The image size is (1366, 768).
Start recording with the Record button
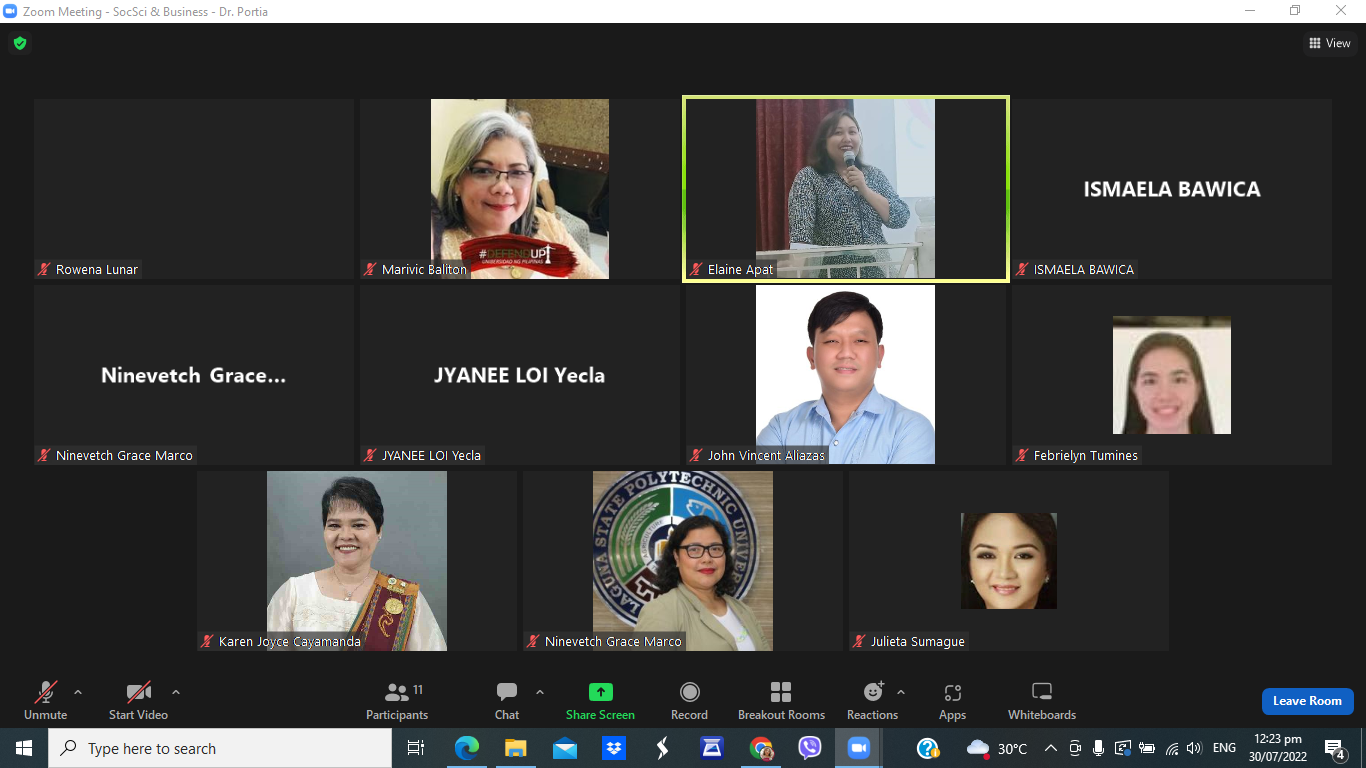click(689, 701)
